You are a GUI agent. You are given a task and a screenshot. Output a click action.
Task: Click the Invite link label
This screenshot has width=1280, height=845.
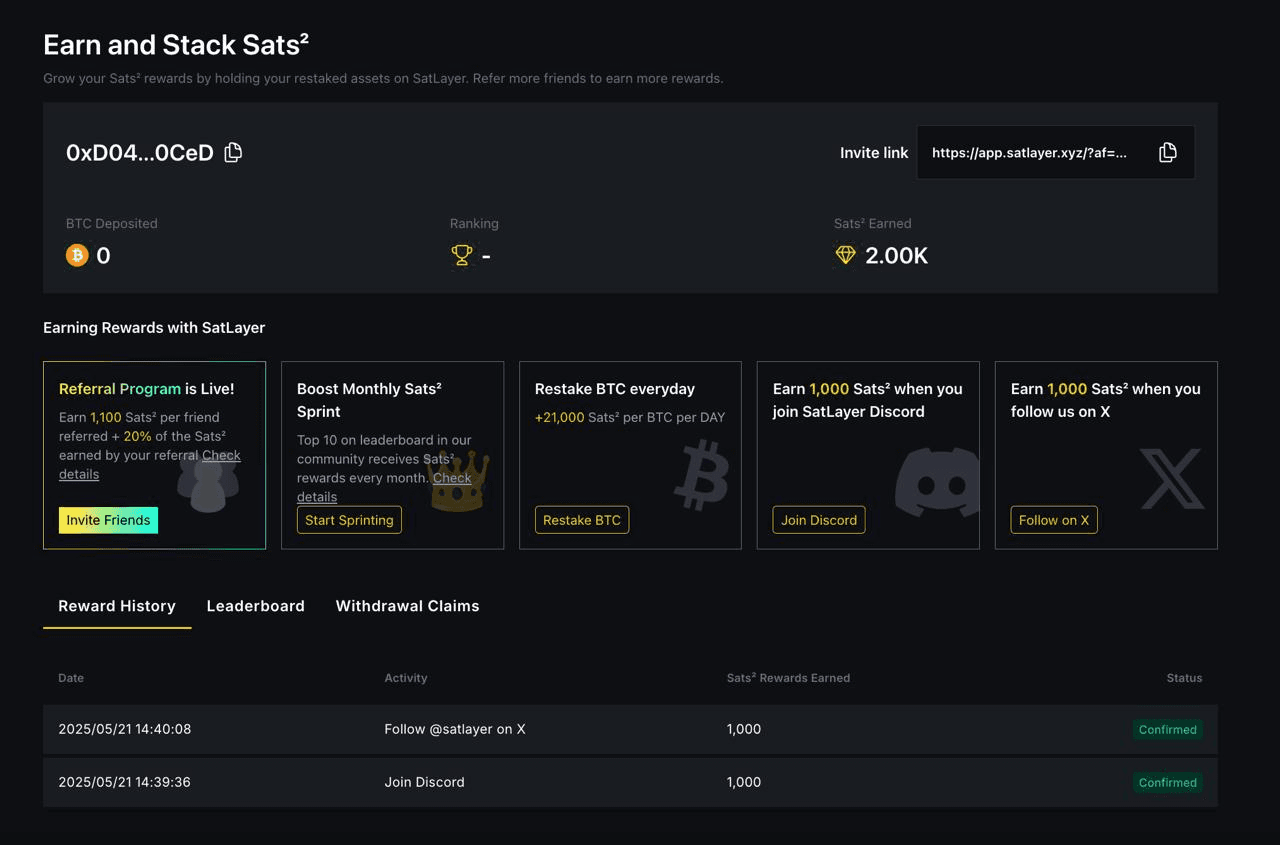874,153
